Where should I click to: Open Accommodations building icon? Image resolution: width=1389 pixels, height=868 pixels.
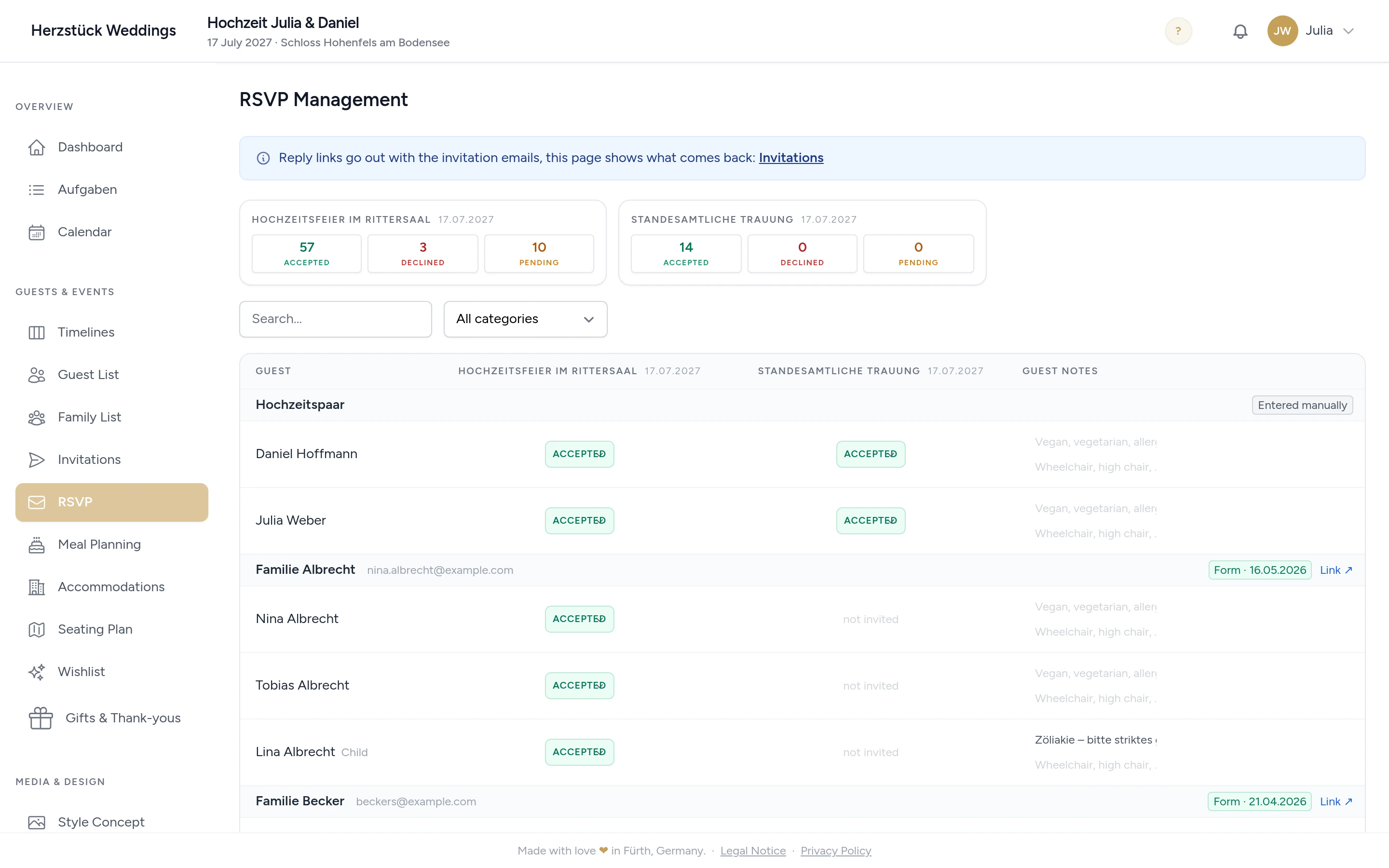pyautogui.click(x=37, y=587)
